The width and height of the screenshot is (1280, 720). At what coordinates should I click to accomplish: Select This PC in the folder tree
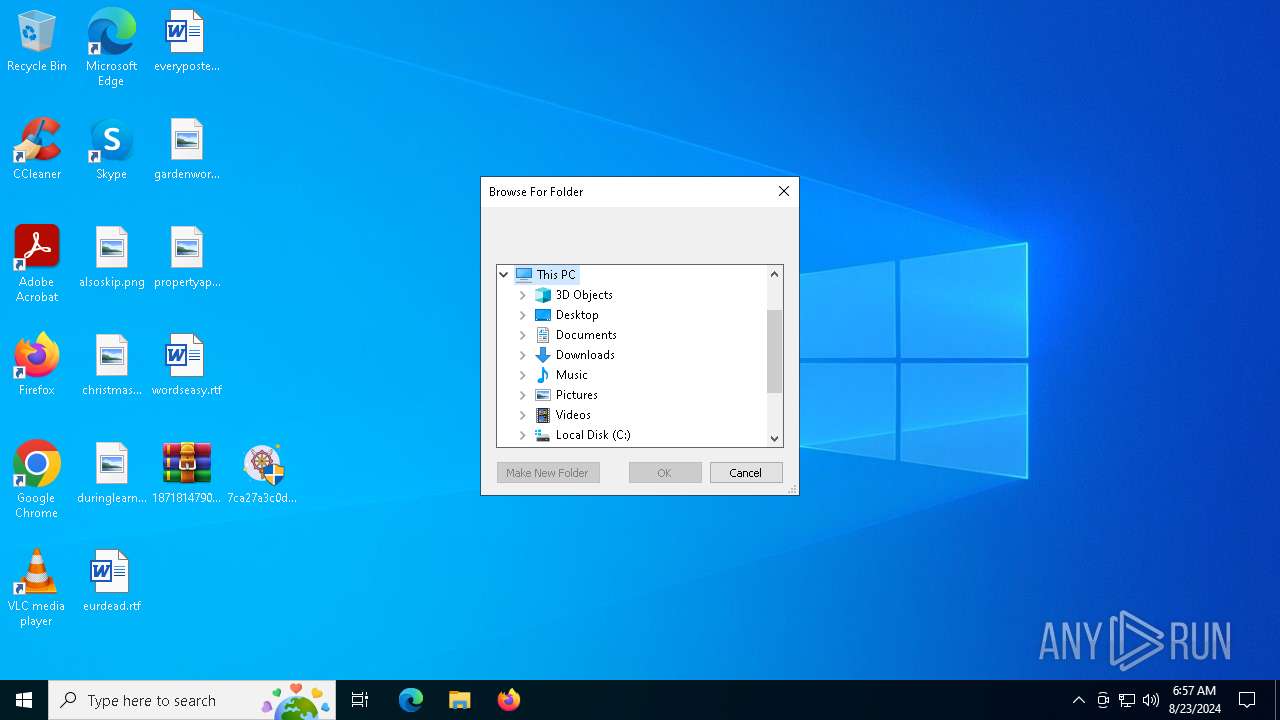point(547,275)
